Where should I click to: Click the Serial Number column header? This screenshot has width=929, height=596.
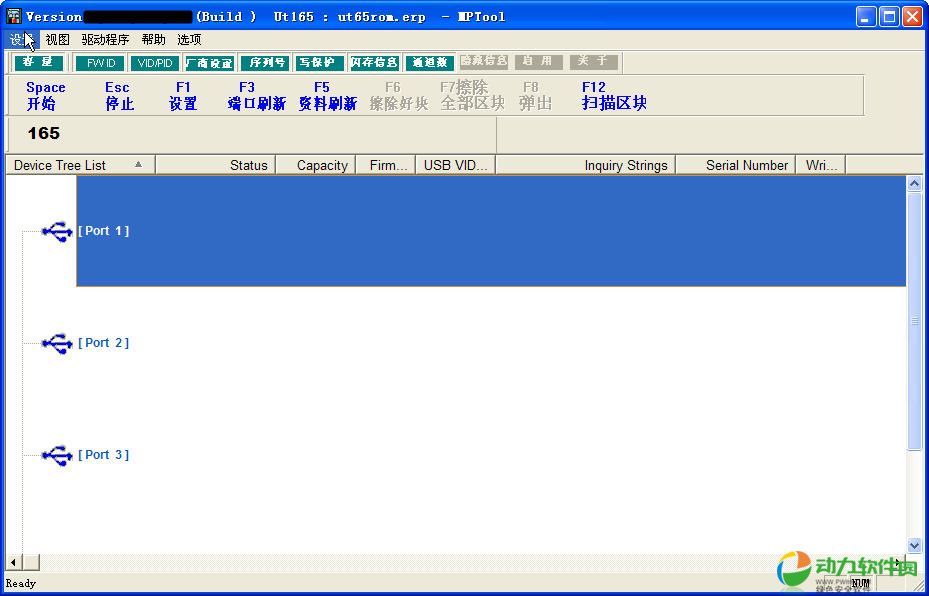point(736,165)
